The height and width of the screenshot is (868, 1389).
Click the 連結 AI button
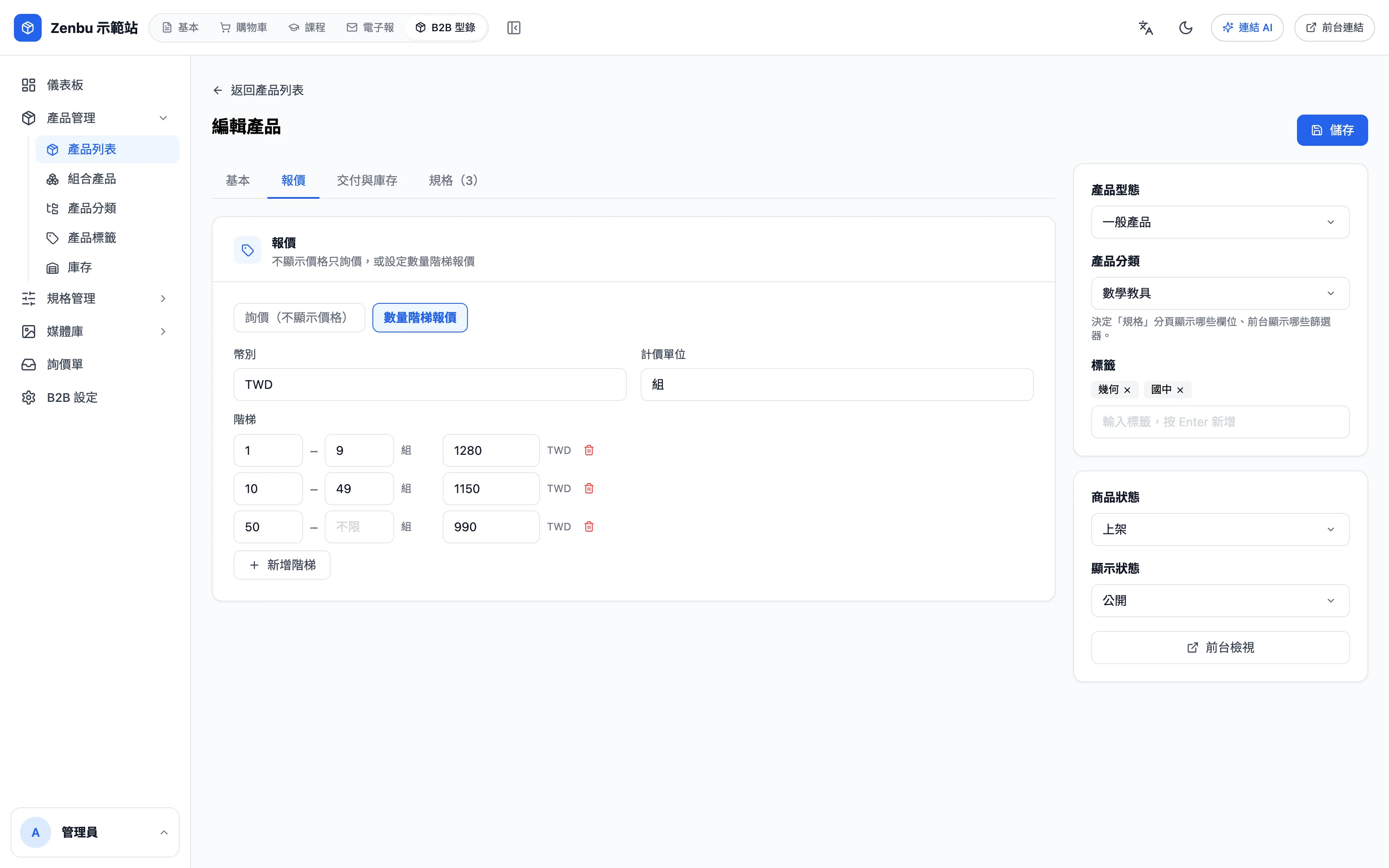(x=1247, y=27)
